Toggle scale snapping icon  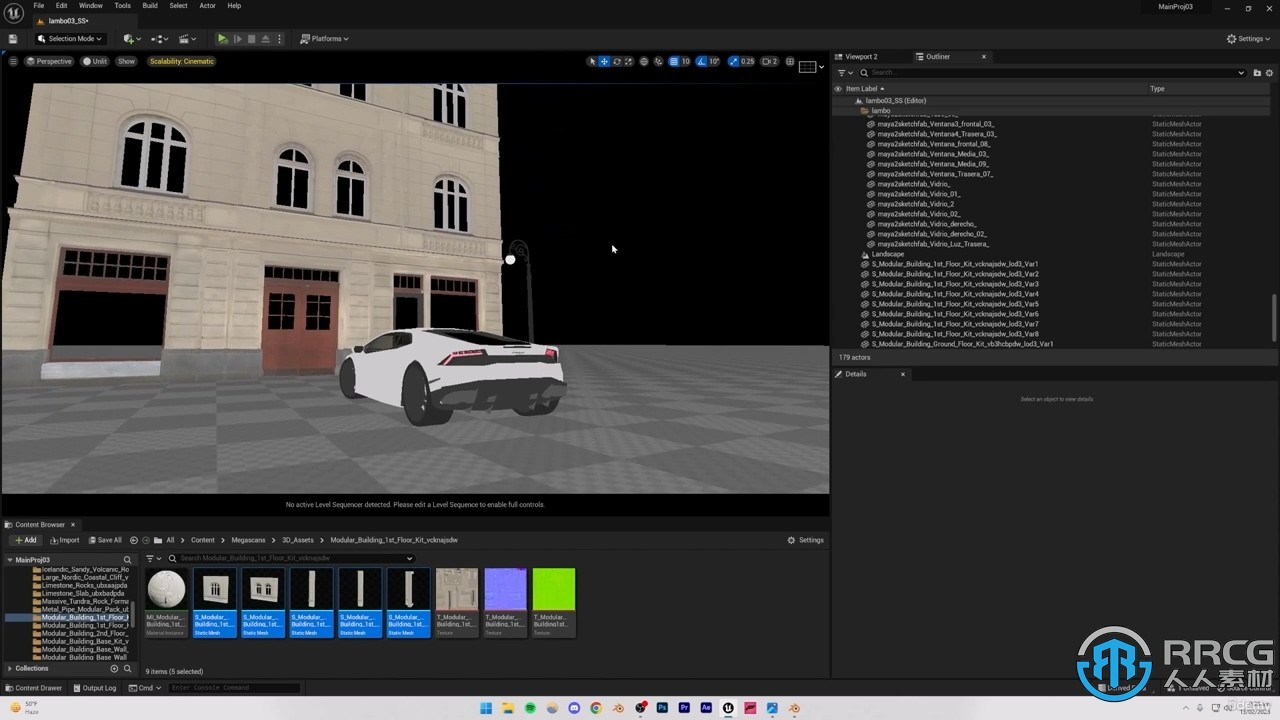click(733, 61)
